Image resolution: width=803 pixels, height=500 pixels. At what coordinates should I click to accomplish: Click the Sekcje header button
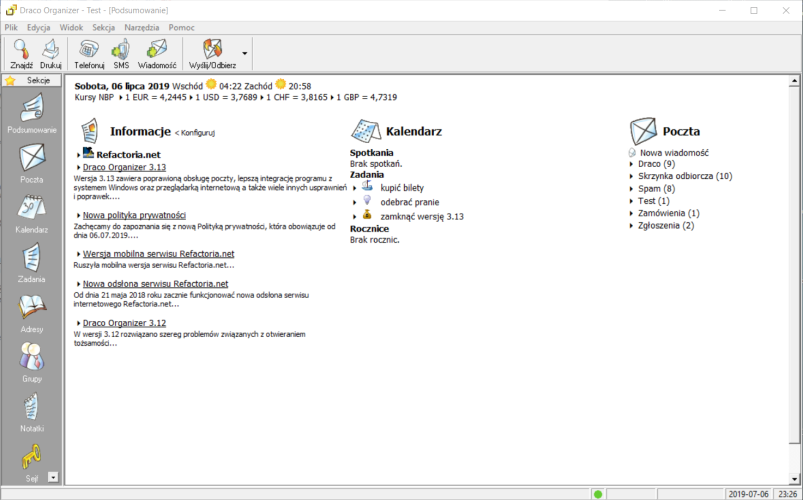(32, 80)
